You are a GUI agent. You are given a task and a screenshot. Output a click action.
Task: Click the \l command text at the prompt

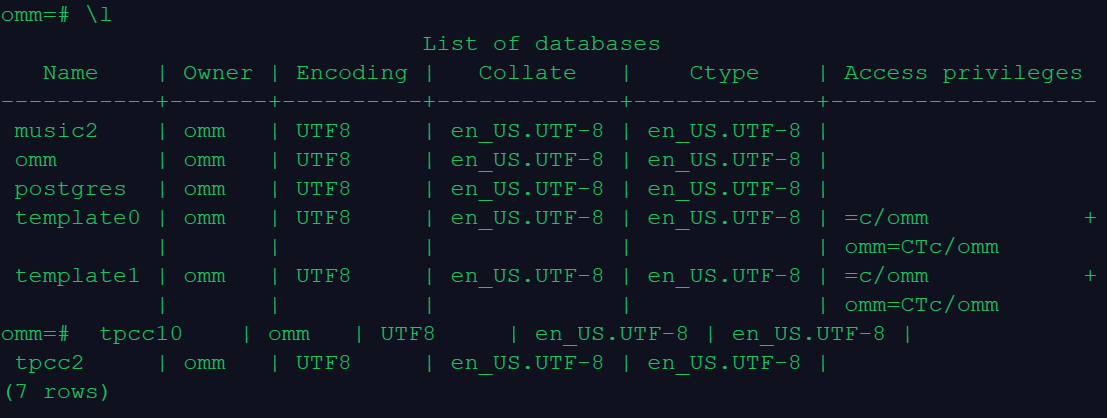point(99,15)
